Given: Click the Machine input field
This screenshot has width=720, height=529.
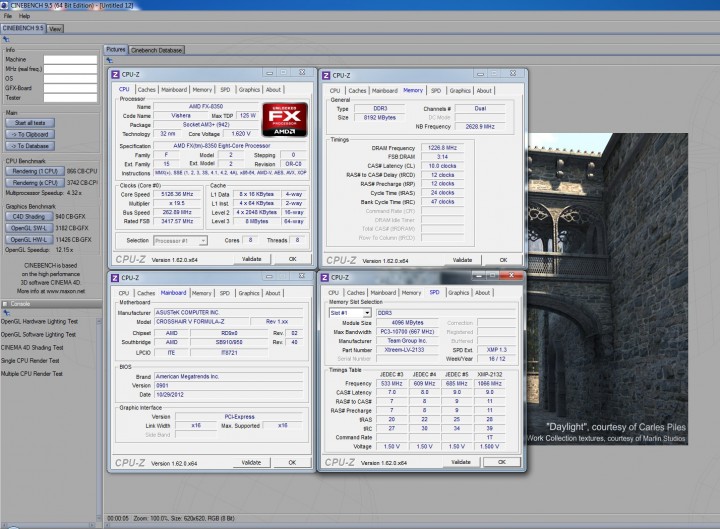Looking at the screenshot, I should point(70,60).
